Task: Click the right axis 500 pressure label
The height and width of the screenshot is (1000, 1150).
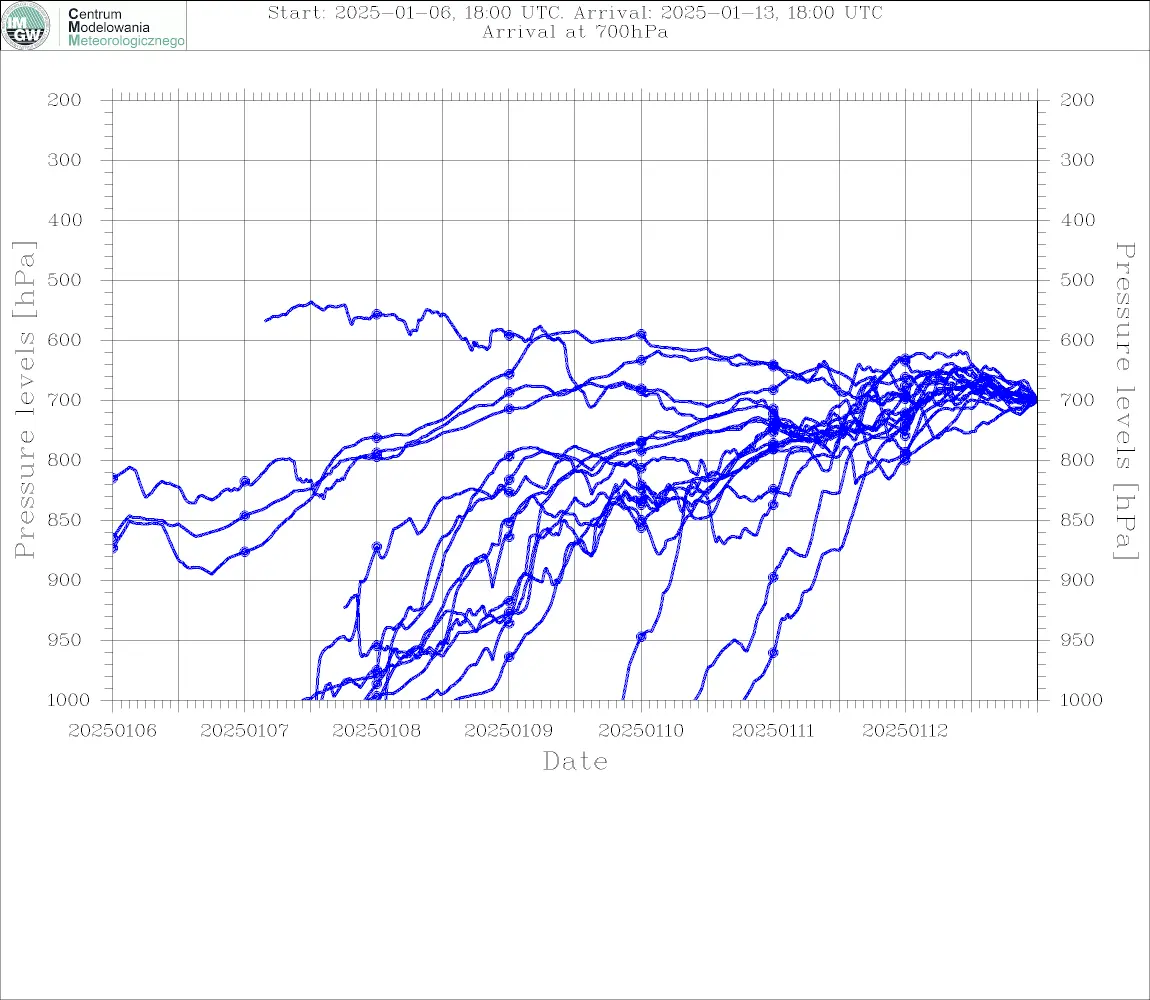Action: [x=1077, y=280]
